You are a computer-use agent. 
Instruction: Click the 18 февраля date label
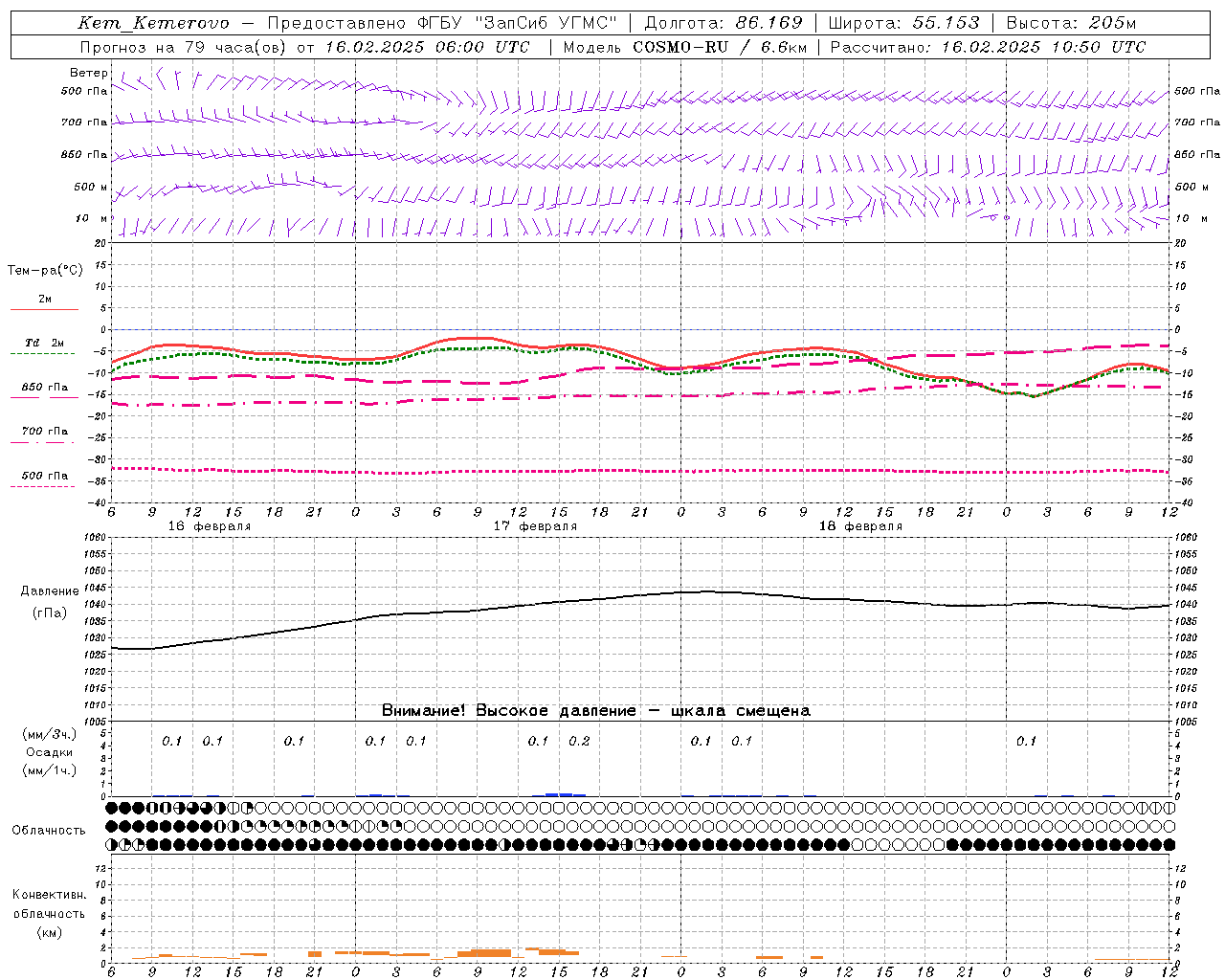(860, 526)
